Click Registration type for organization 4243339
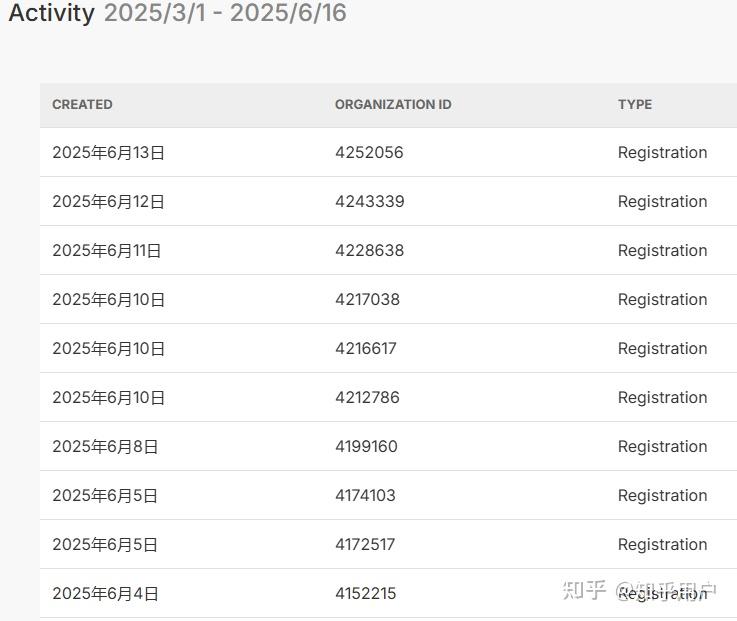 (662, 201)
